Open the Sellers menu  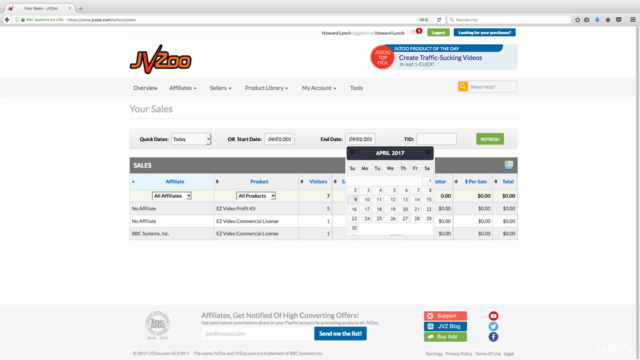220,88
